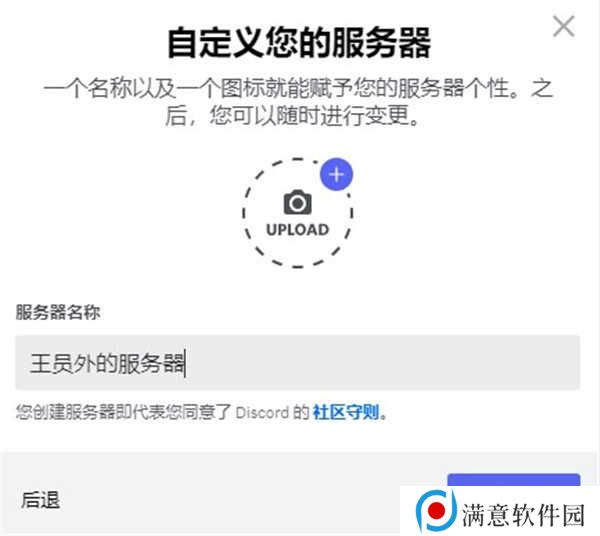Click the camera icon to upload image

(x=297, y=202)
